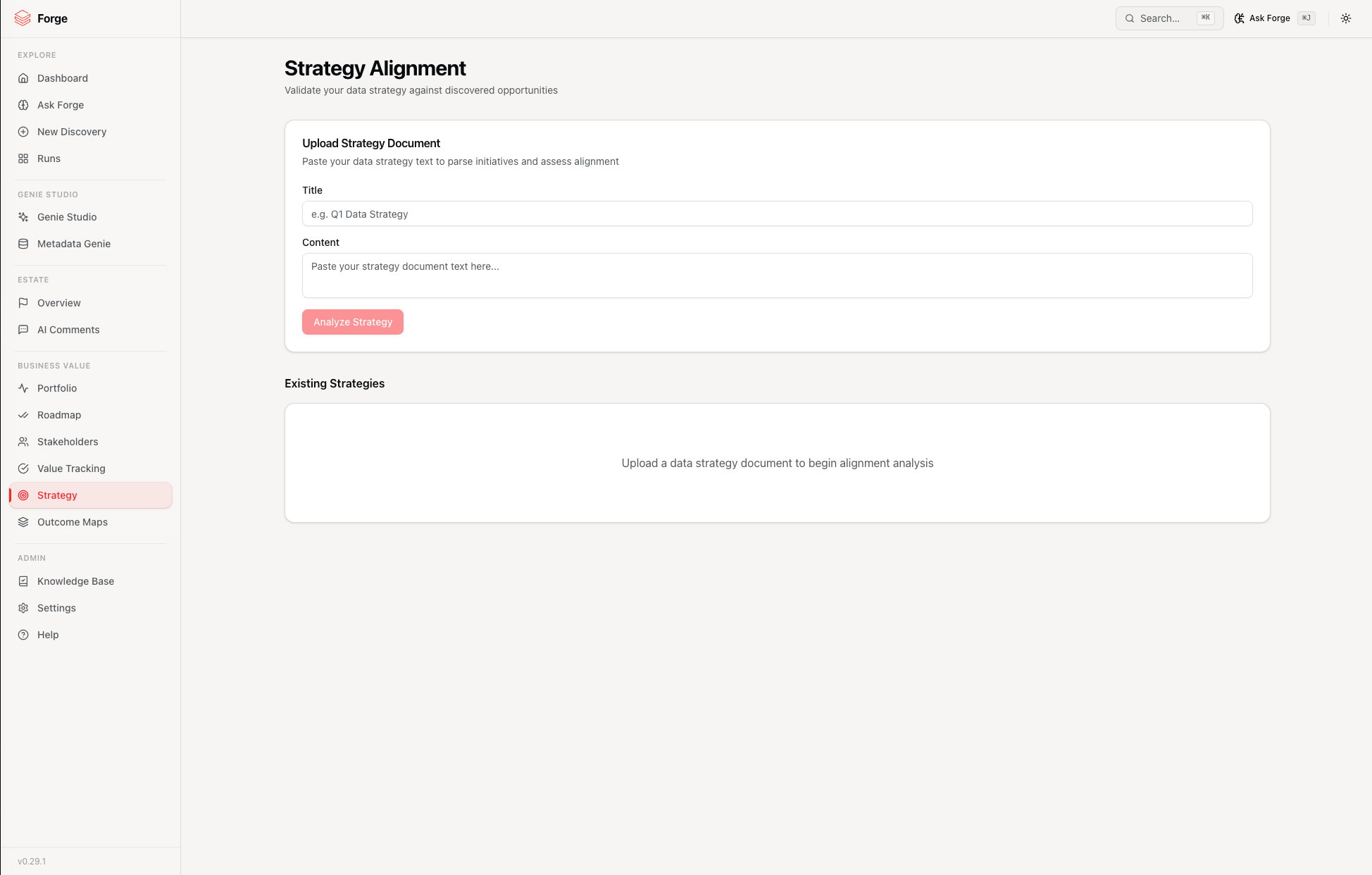
Task: Click the Analyze Strategy button
Action: tap(353, 322)
